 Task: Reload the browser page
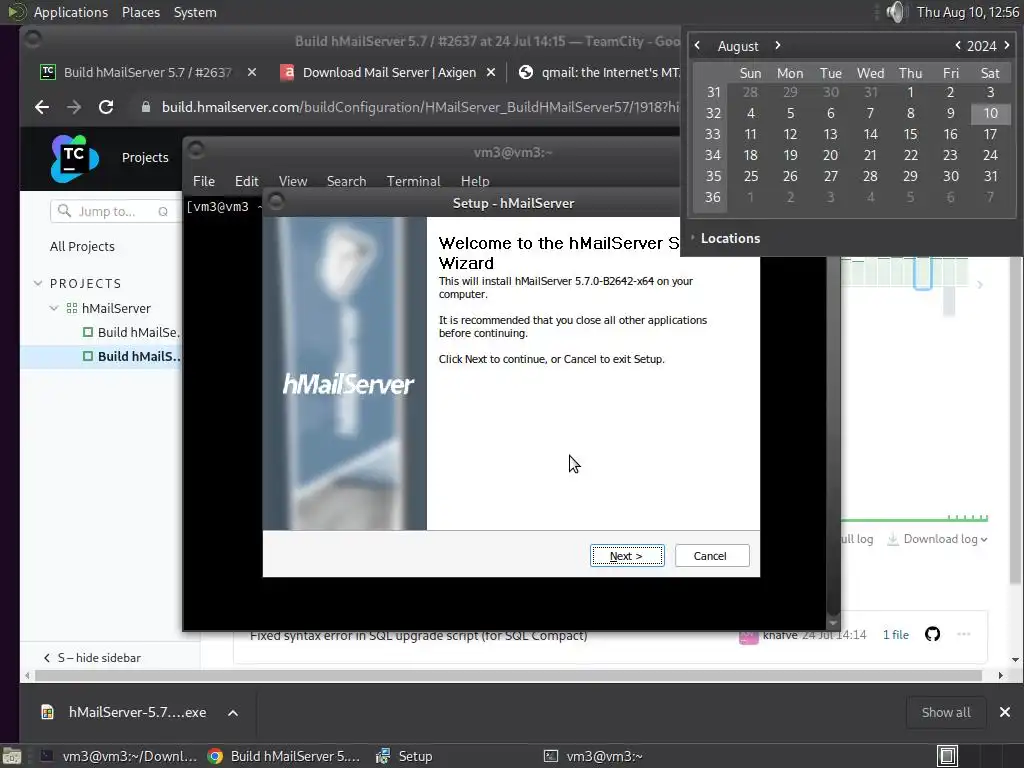pyautogui.click(x=106, y=107)
